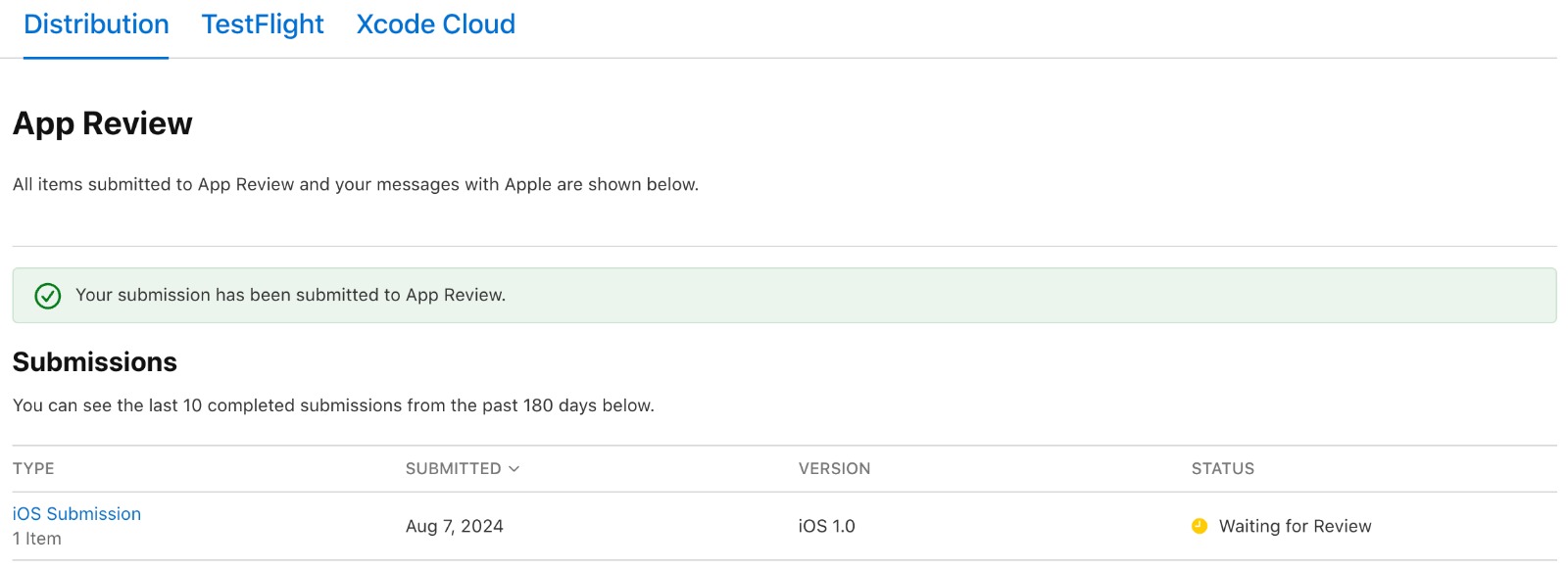Click the "All items submitted to App Review" description
Viewport: 1568px width, 569px height.
coord(356,185)
